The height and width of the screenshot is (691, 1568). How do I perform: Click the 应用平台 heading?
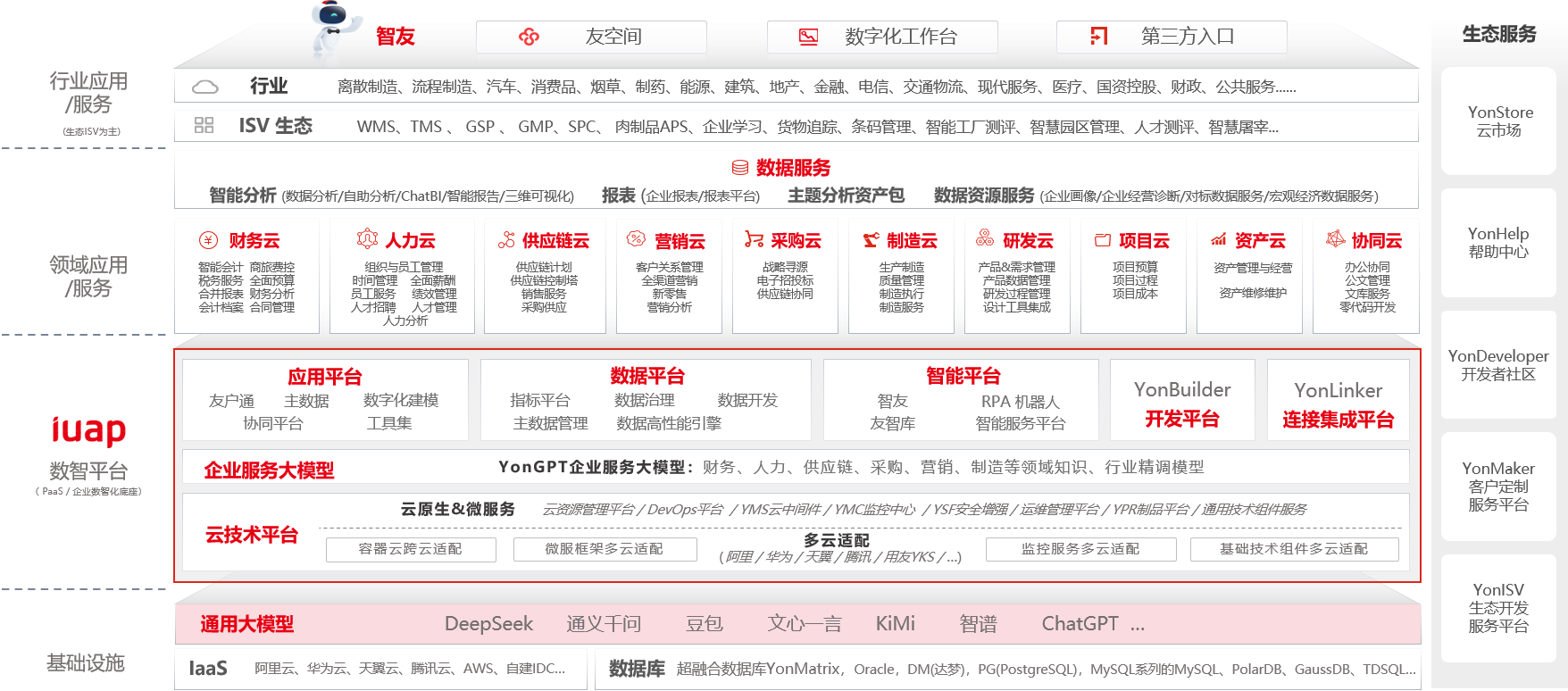[324, 377]
